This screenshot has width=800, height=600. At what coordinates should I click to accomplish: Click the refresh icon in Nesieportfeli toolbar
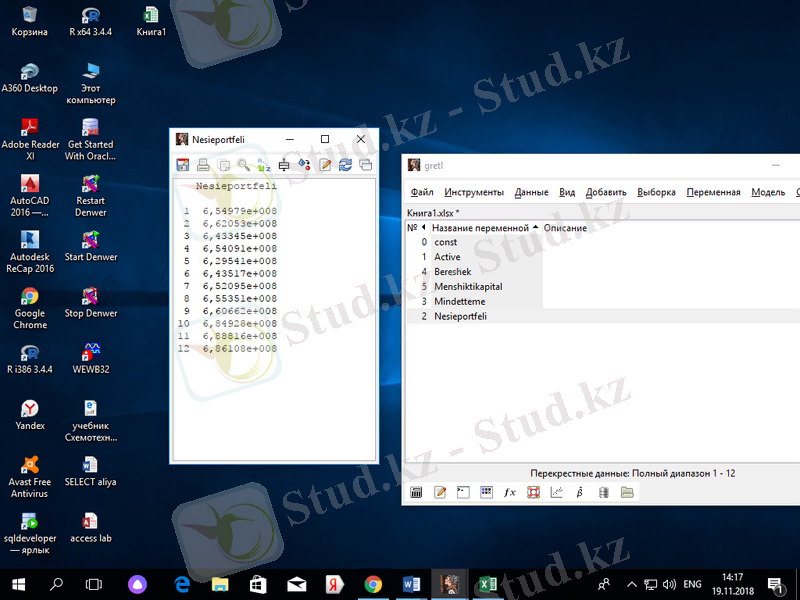coord(345,165)
